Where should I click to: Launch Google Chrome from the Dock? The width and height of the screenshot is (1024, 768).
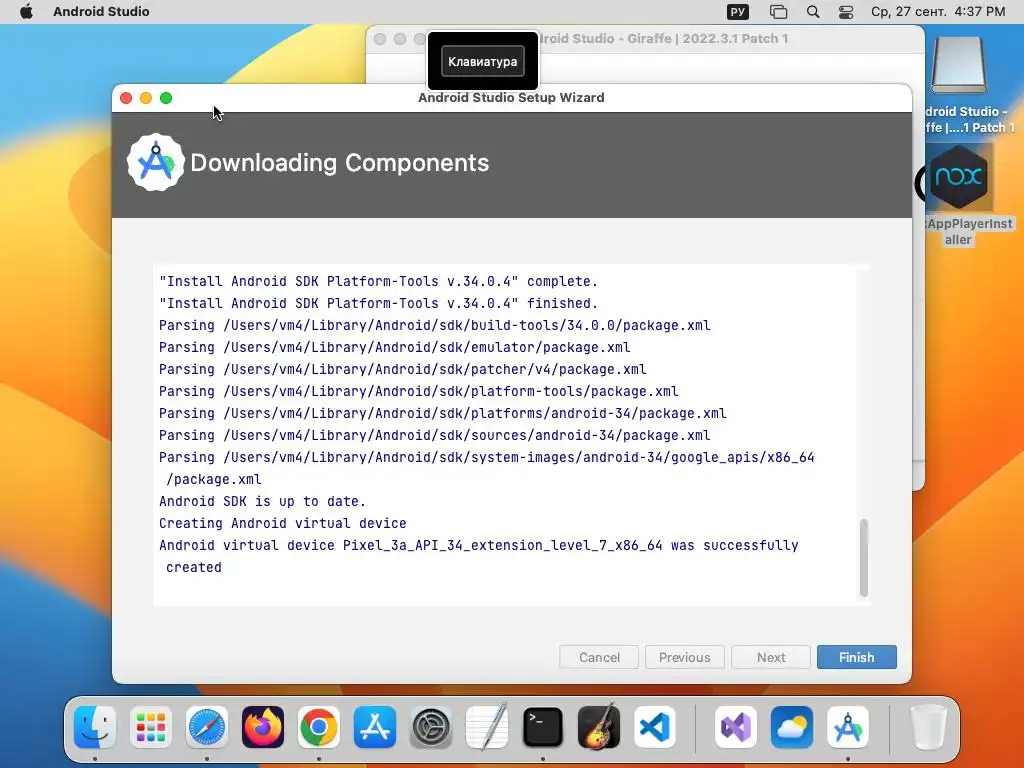(319, 727)
